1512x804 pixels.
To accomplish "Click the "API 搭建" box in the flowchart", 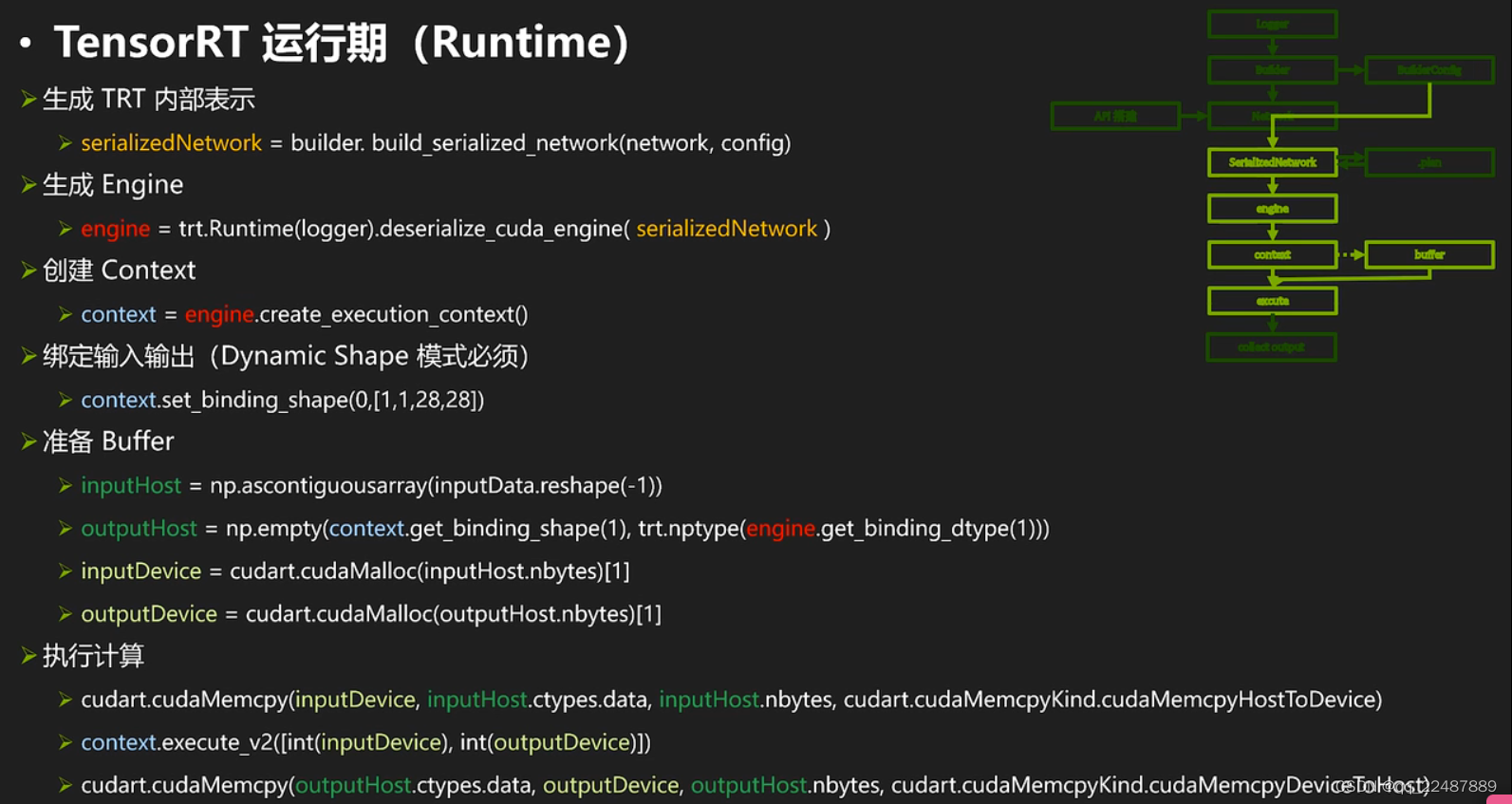I will 1115,116.
